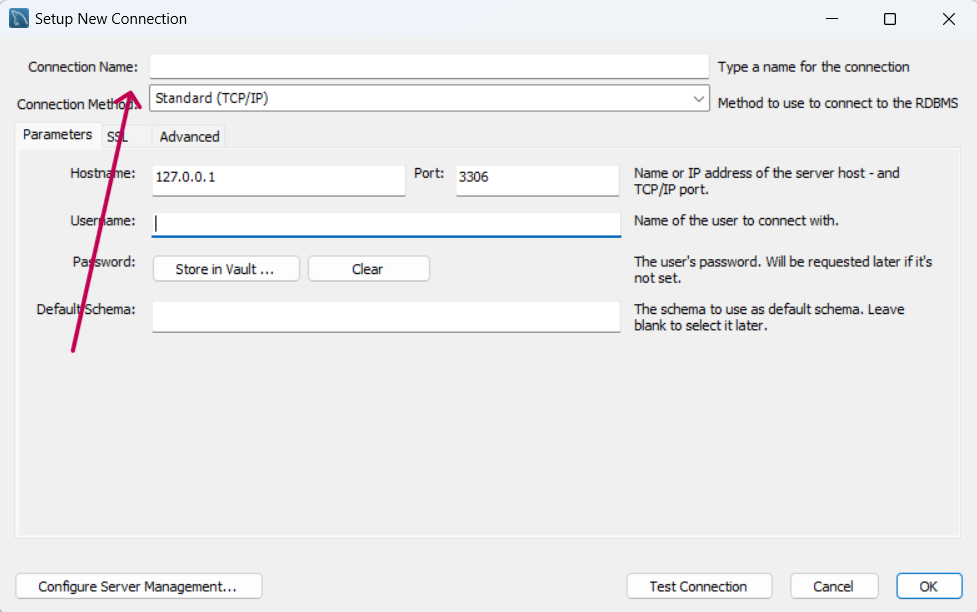Open Configure Server Management
The image size is (977, 612).
pos(138,586)
